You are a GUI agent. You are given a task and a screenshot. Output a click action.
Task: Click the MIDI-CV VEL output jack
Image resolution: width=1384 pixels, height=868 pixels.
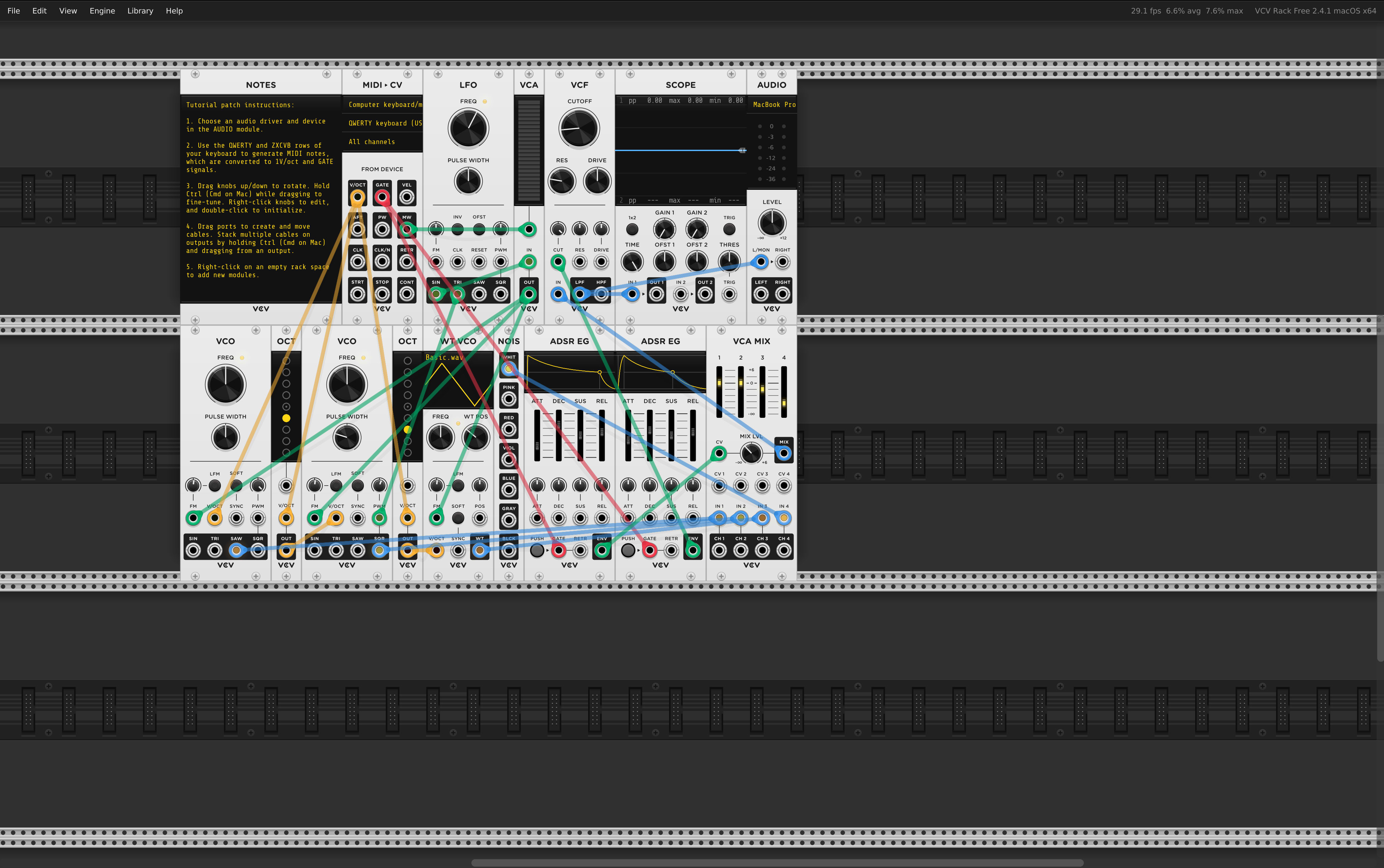tap(406, 198)
